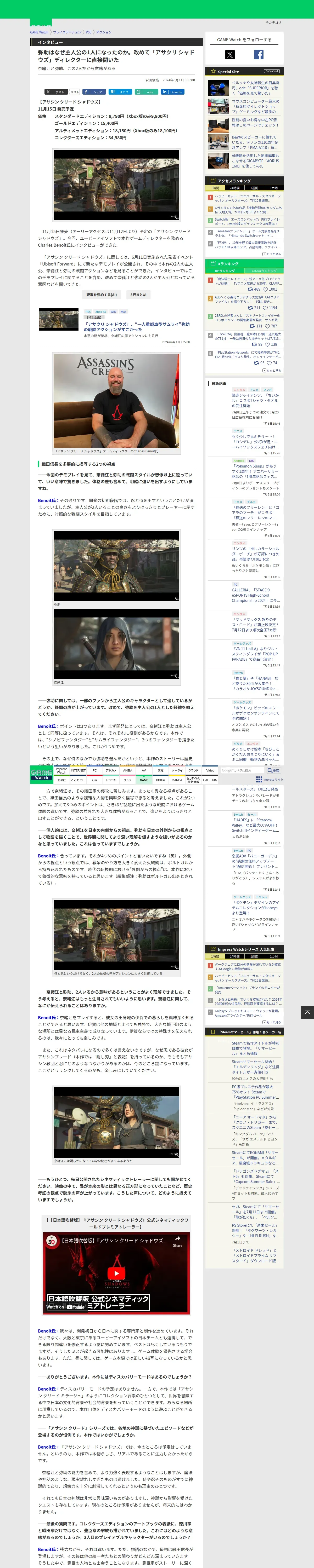Enlarge the Naoe character close-up image
Viewport: 314px width, 1568px height.
pos(116,644)
